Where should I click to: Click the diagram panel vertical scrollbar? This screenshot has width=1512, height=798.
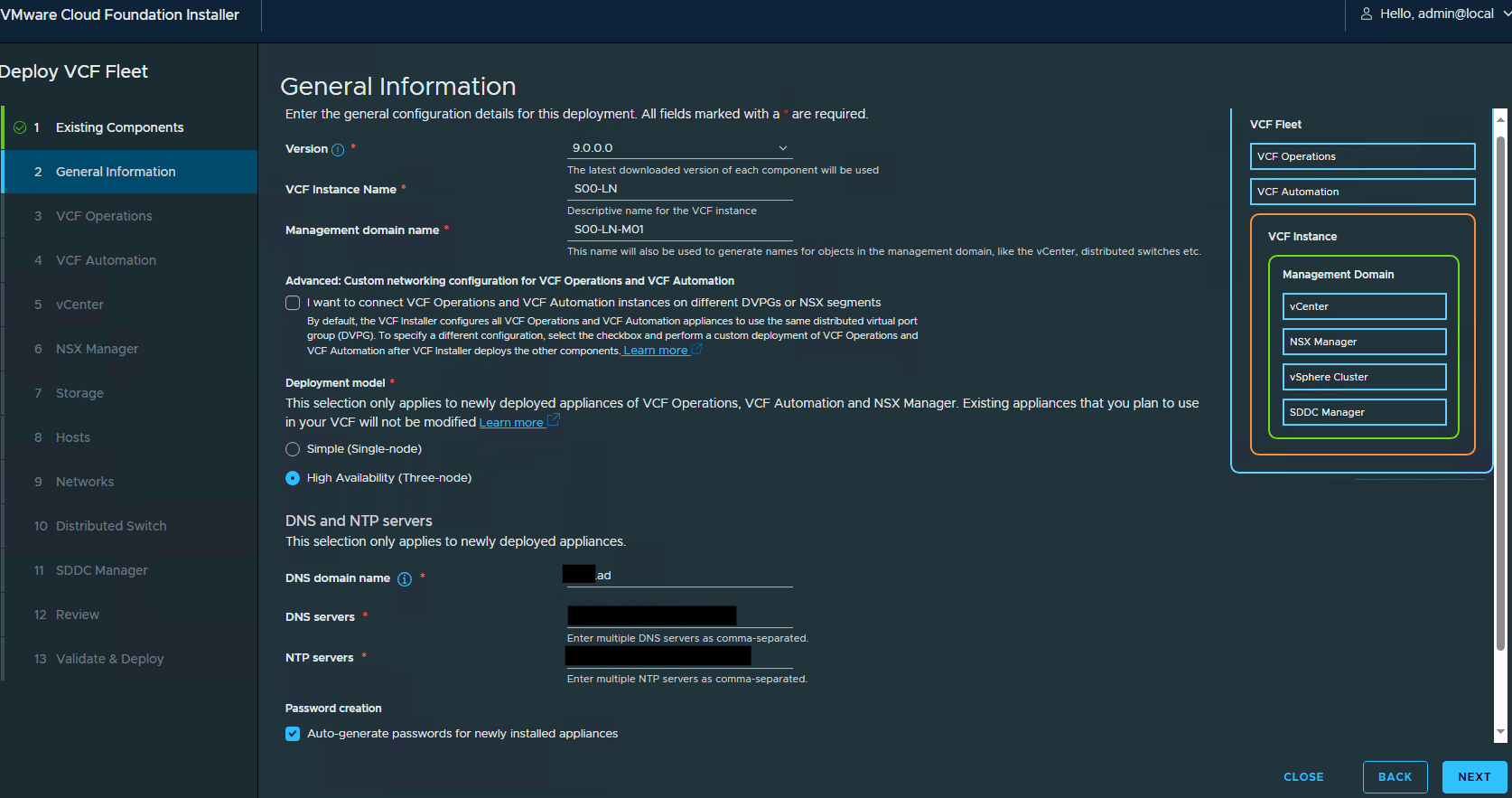tap(1500, 393)
